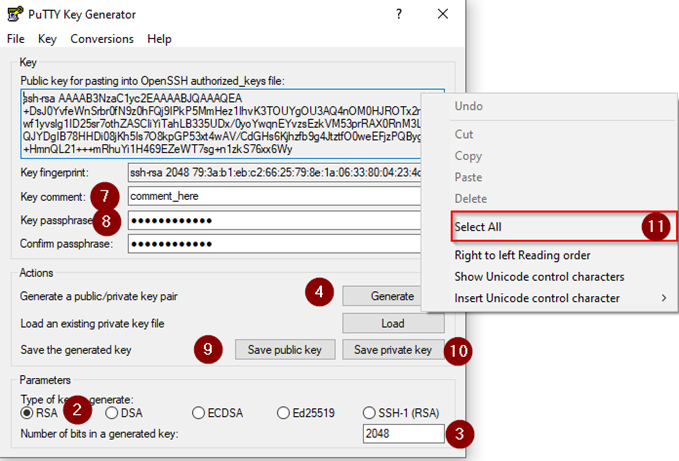This screenshot has width=679, height=461.
Task: Click the 'Key fingerprint:' label
Action: (x=54, y=173)
